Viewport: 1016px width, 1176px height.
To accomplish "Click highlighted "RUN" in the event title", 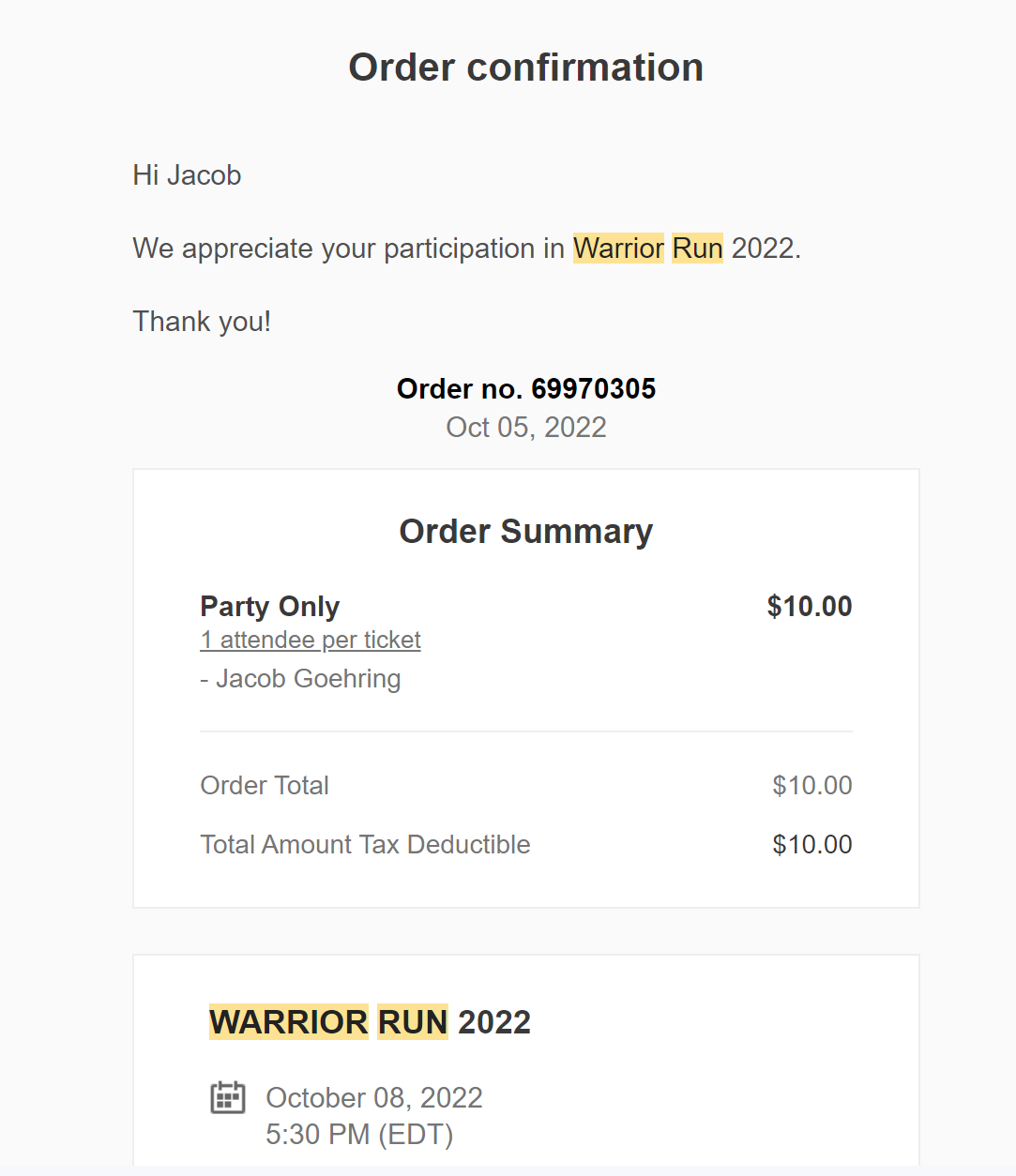I will tap(413, 1022).
